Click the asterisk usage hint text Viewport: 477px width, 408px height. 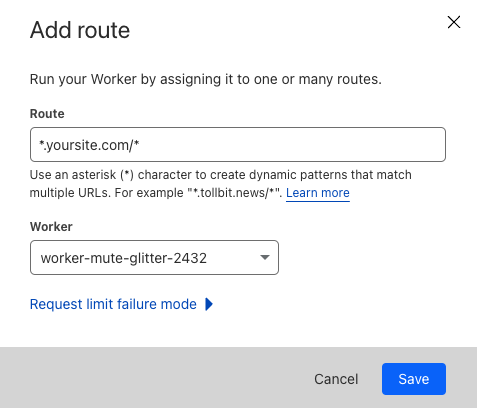click(x=221, y=184)
